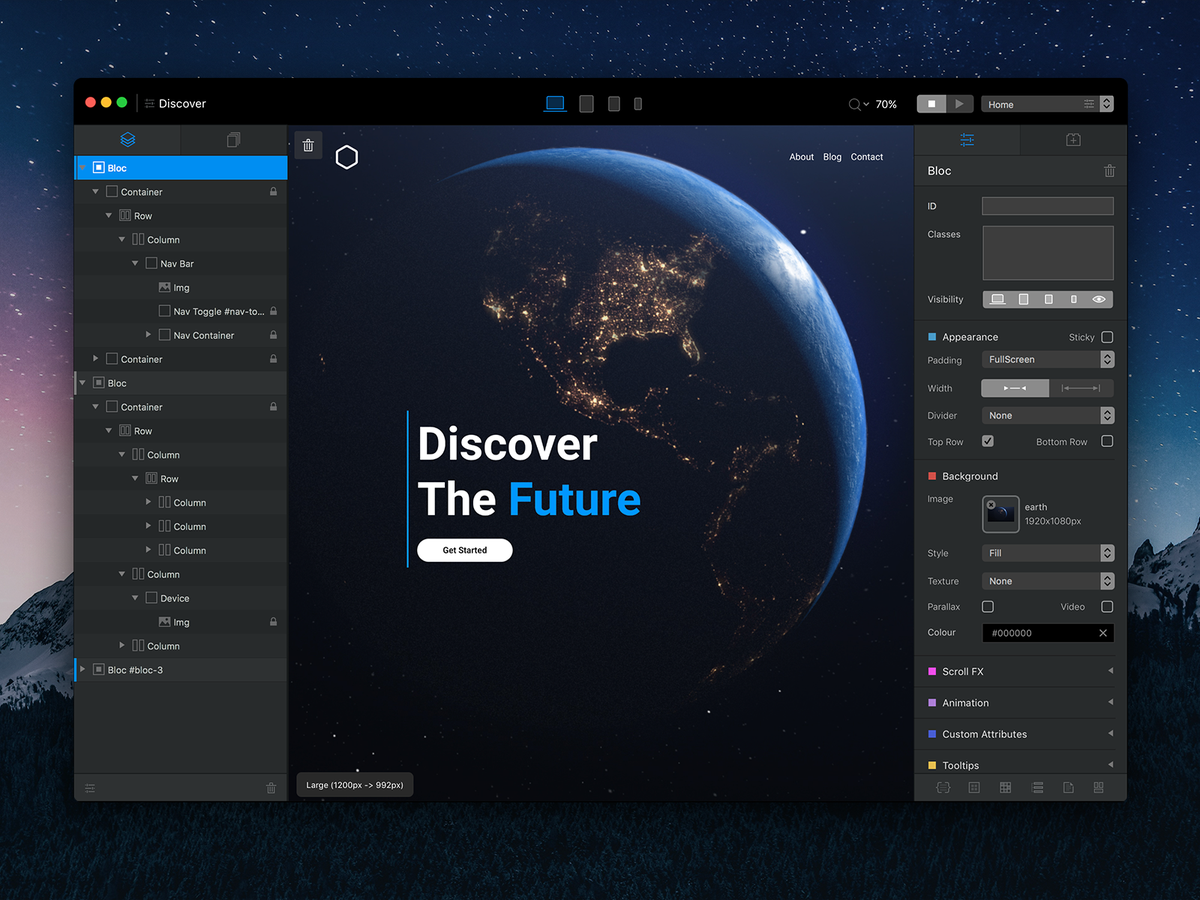Click the stop preview button

pos(931,104)
